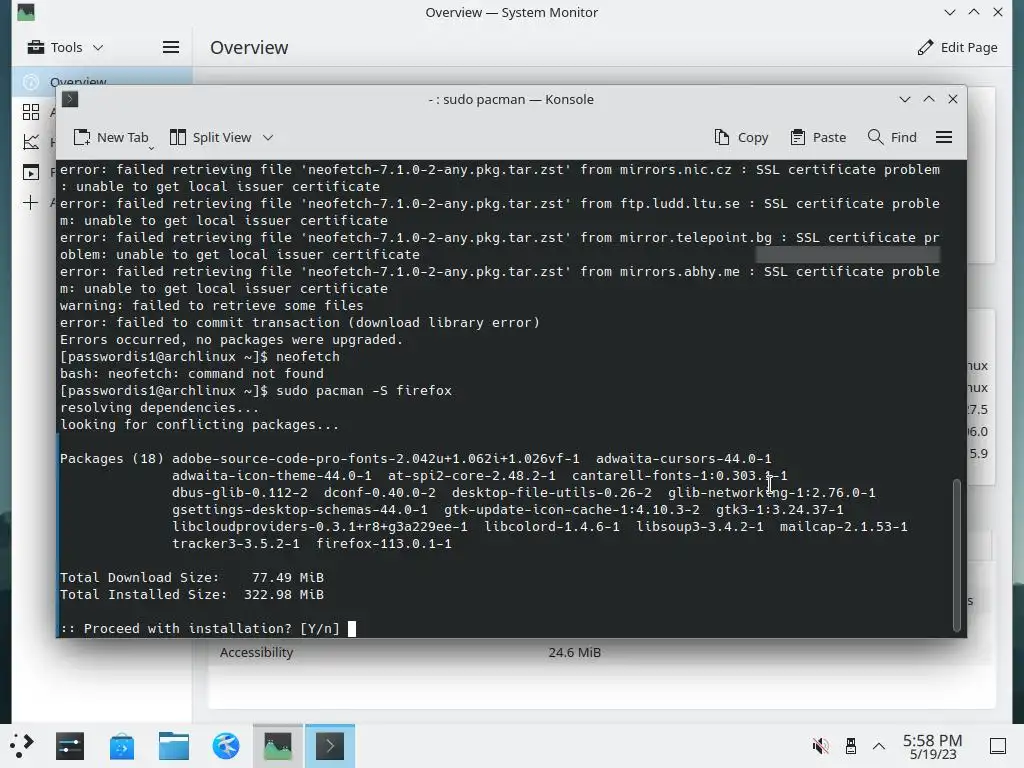Click the terminal prompt input area
Screen dimensions: 1024x768
(x=352, y=629)
